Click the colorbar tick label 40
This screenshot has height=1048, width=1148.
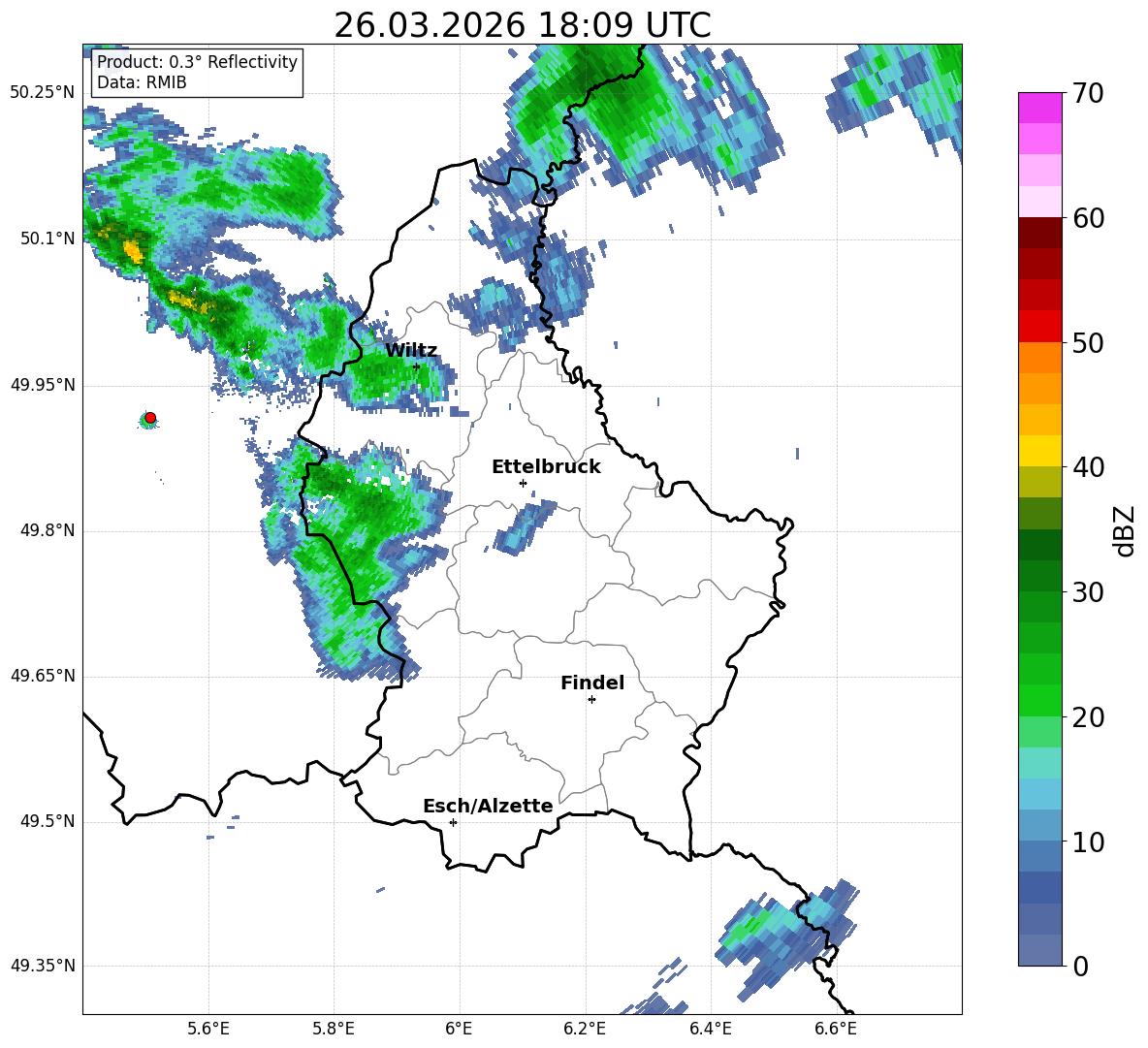pyautogui.click(x=1088, y=467)
